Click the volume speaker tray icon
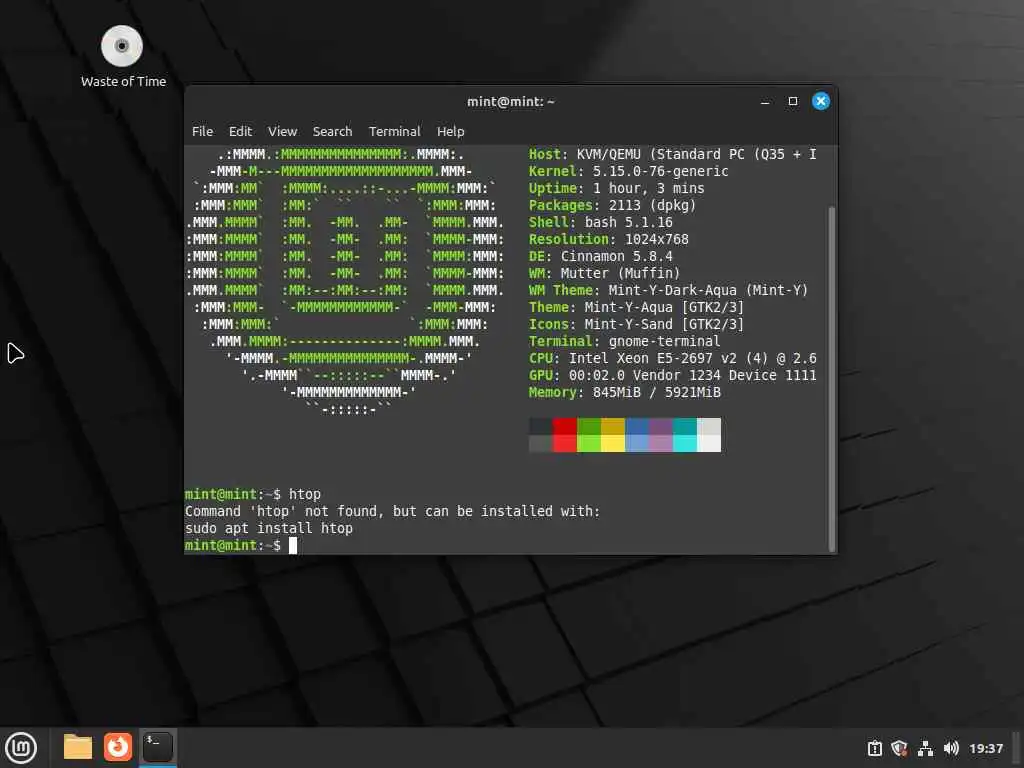 pyautogui.click(x=951, y=748)
